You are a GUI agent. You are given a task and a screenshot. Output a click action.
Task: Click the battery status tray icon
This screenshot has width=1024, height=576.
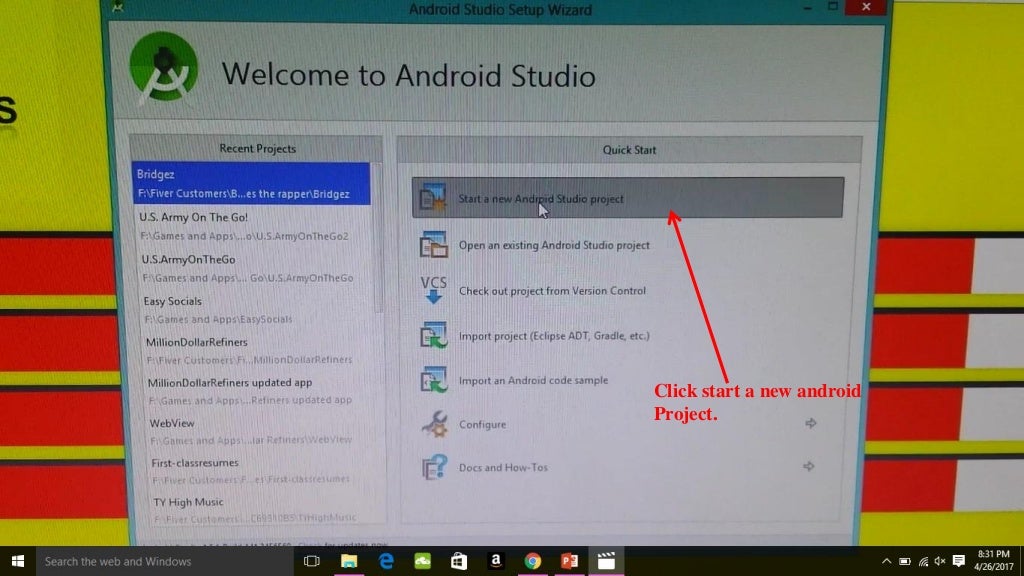click(x=905, y=561)
